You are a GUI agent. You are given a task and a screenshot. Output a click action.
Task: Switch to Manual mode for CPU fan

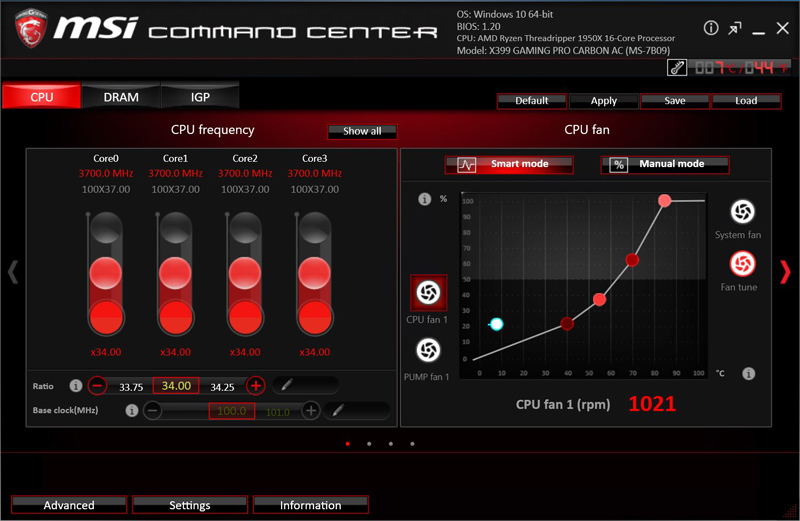665,164
